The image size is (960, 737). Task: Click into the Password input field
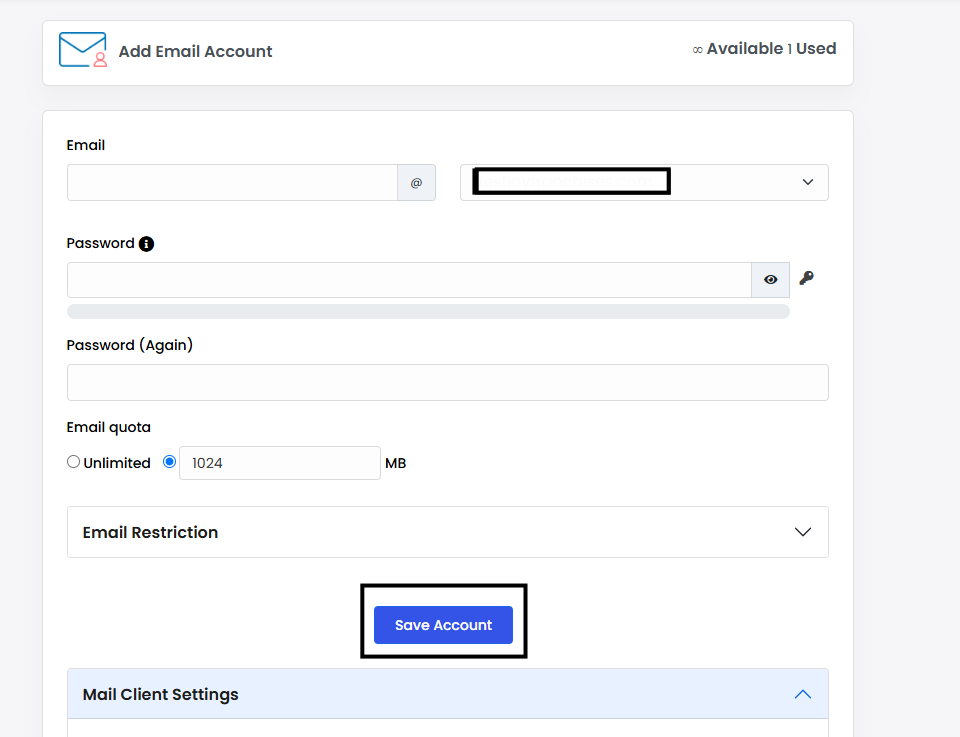[x=408, y=280]
